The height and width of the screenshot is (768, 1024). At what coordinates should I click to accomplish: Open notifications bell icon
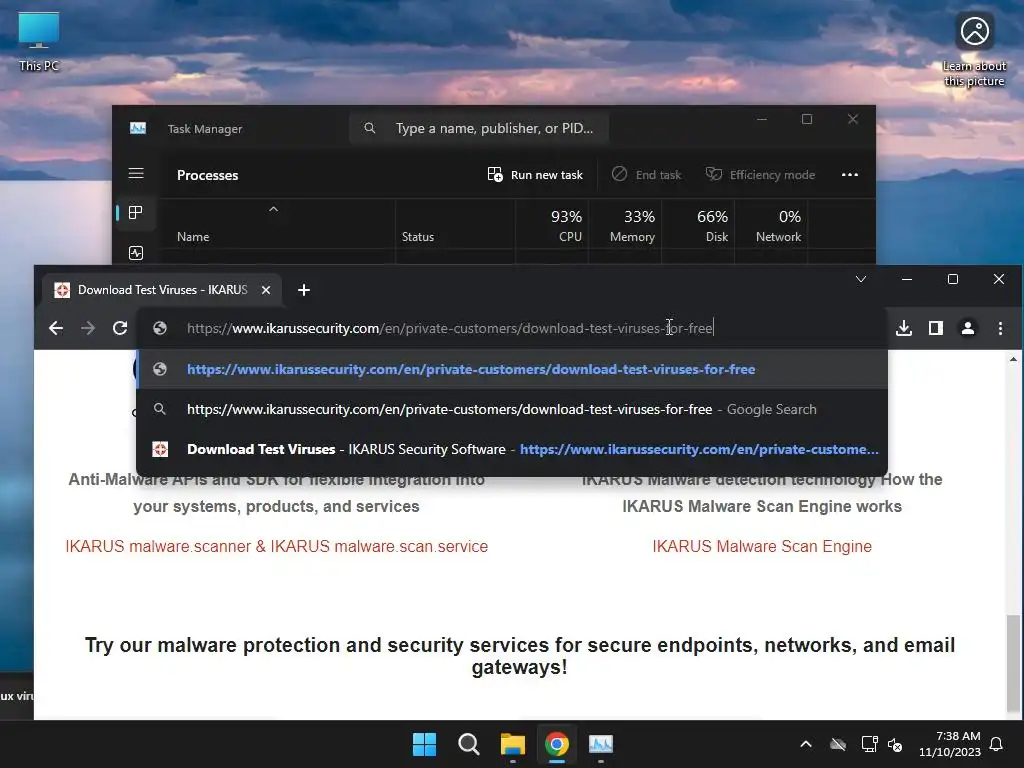click(997, 744)
